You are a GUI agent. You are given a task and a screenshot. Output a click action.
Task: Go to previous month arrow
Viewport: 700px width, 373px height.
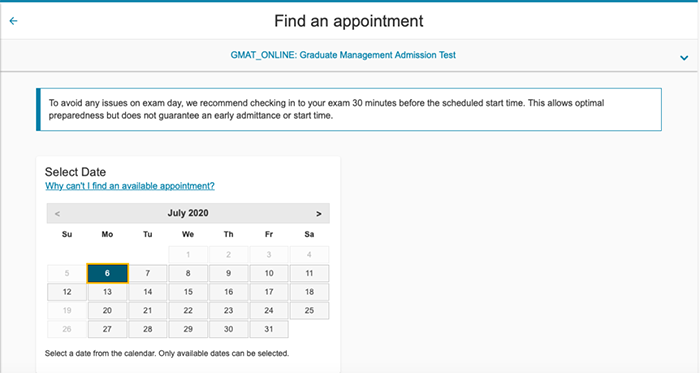pos(57,214)
